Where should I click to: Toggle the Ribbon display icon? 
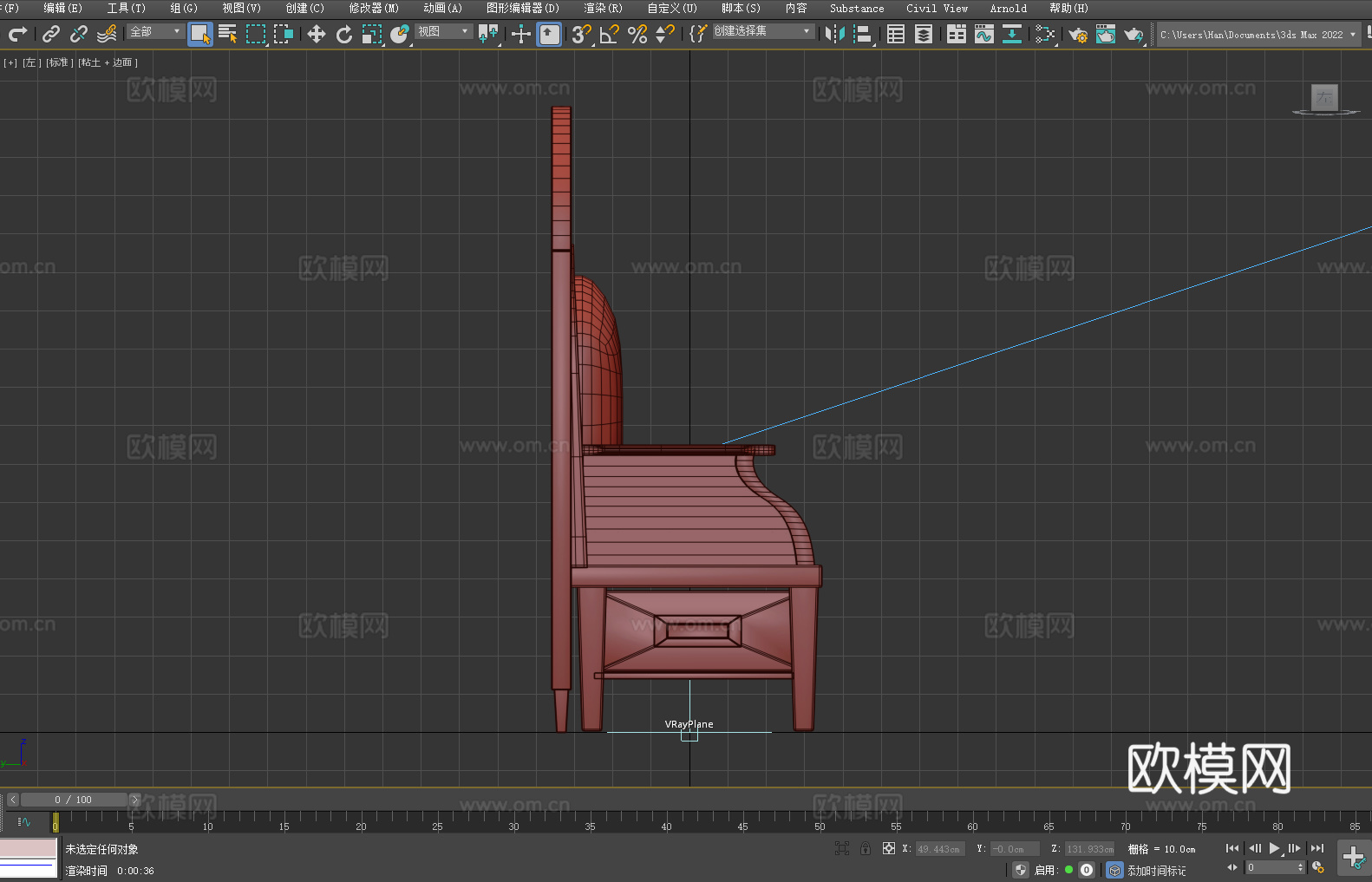pos(957,34)
